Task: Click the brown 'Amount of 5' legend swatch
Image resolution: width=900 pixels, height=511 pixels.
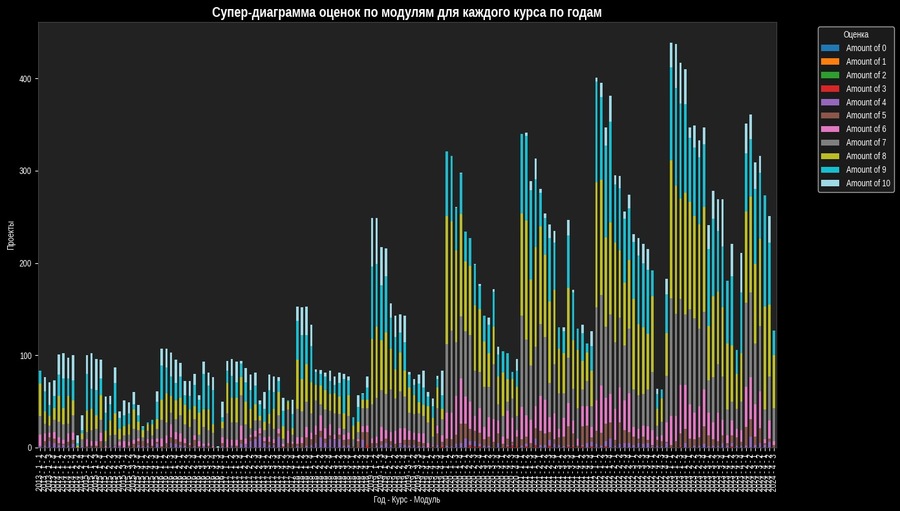Action: click(830, 115)
